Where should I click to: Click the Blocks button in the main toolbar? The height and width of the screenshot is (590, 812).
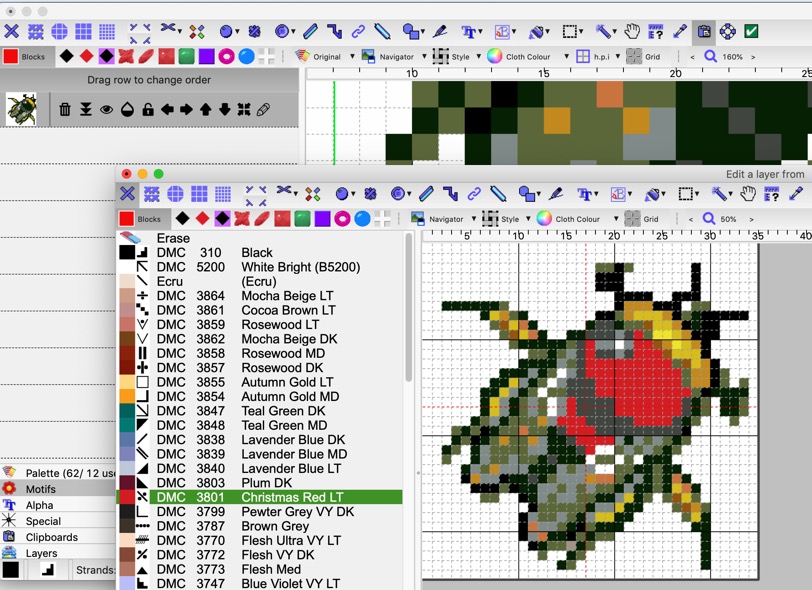point(25,57)
